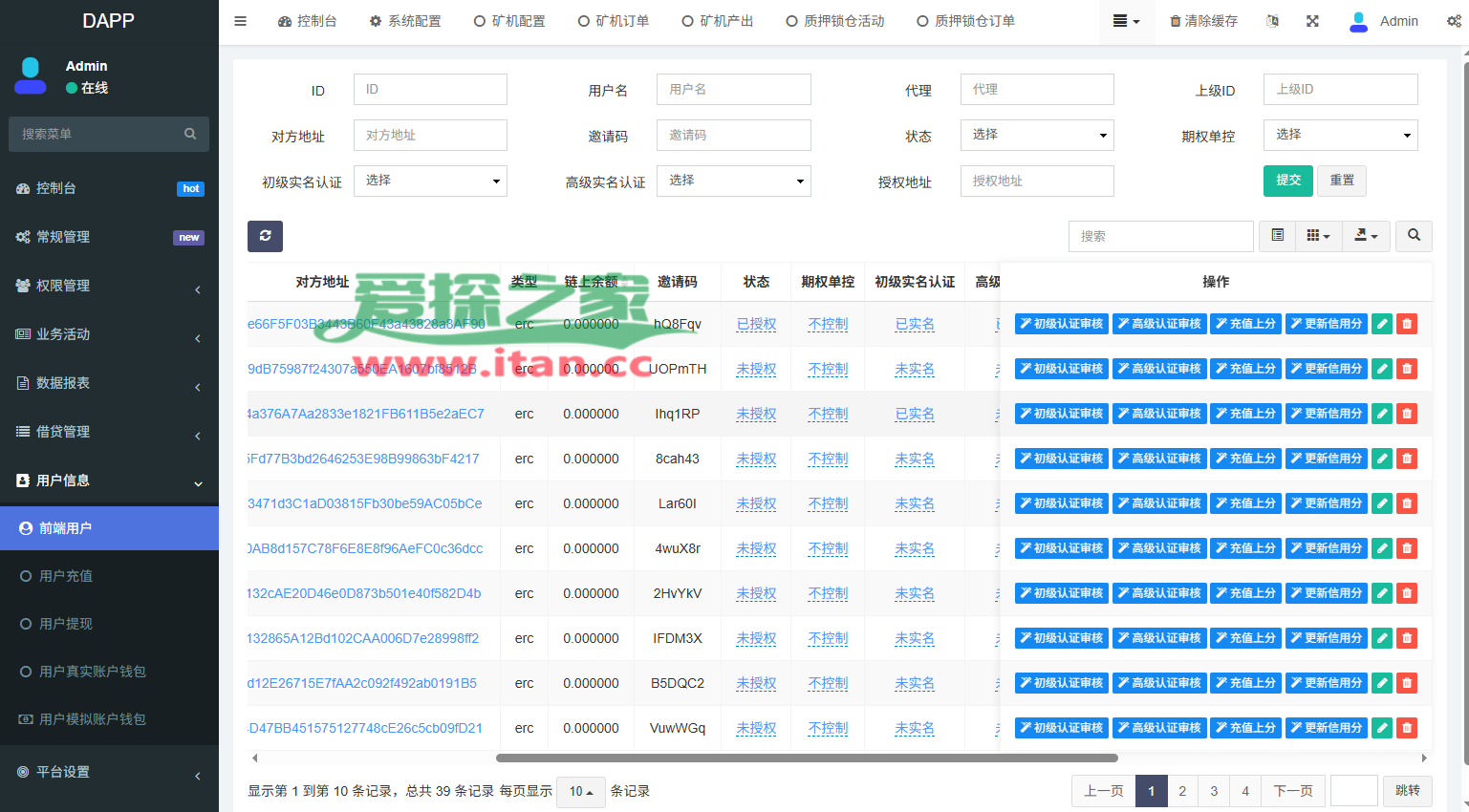Image resolution: width=1469 pixels, height=812 pixels.
Task: Click the fullscreen icon in top bar
Action: pos(1312,21)
